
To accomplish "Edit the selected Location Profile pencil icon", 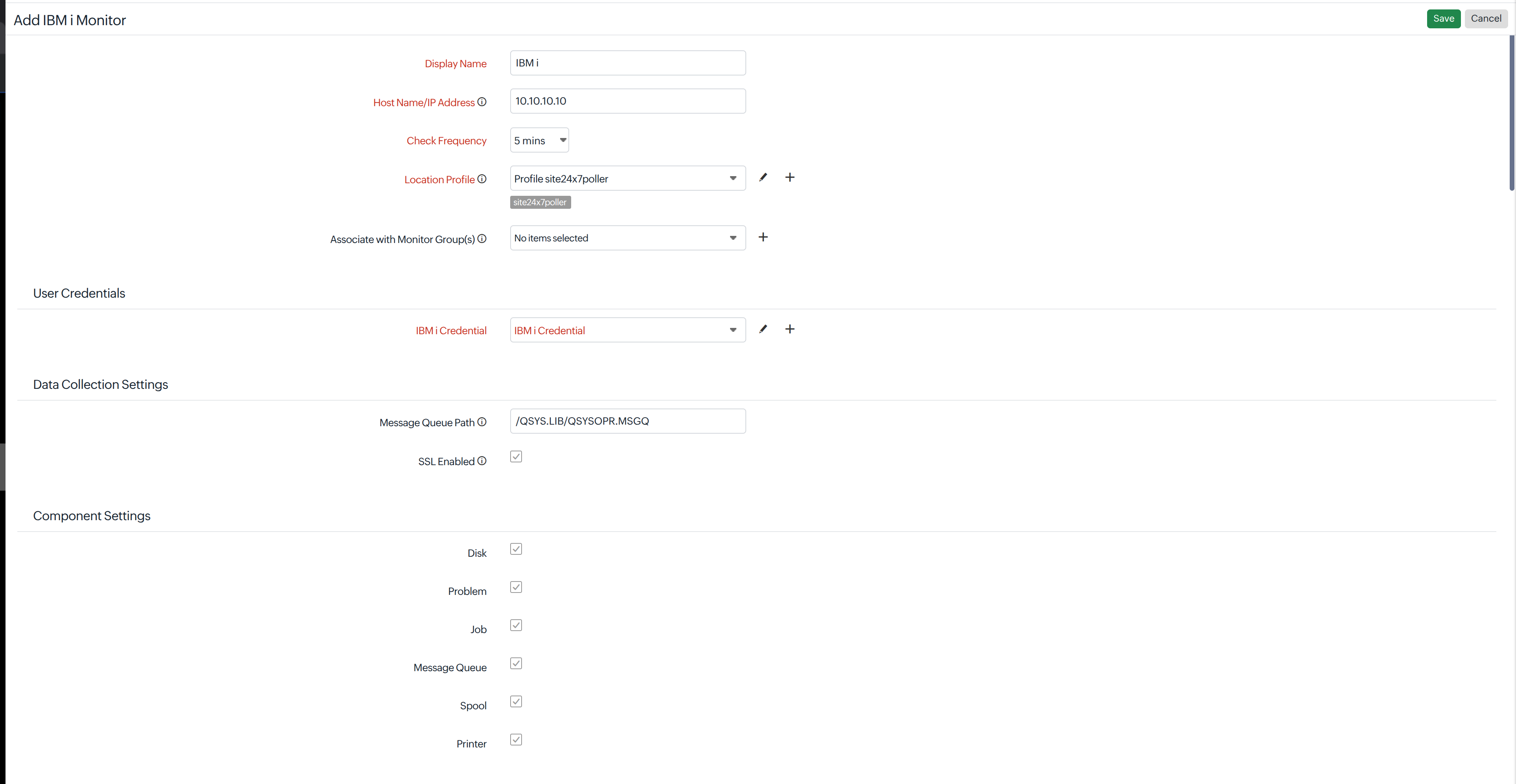I will pyautogui.click(x=763, y=178).
